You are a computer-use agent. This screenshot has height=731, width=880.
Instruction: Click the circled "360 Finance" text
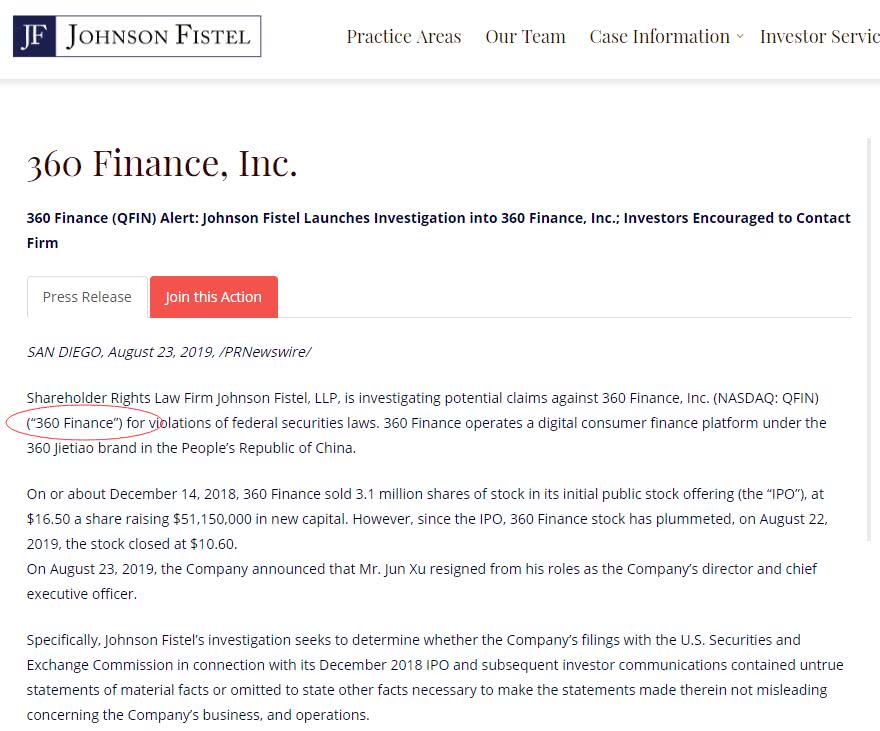point(75,423)
